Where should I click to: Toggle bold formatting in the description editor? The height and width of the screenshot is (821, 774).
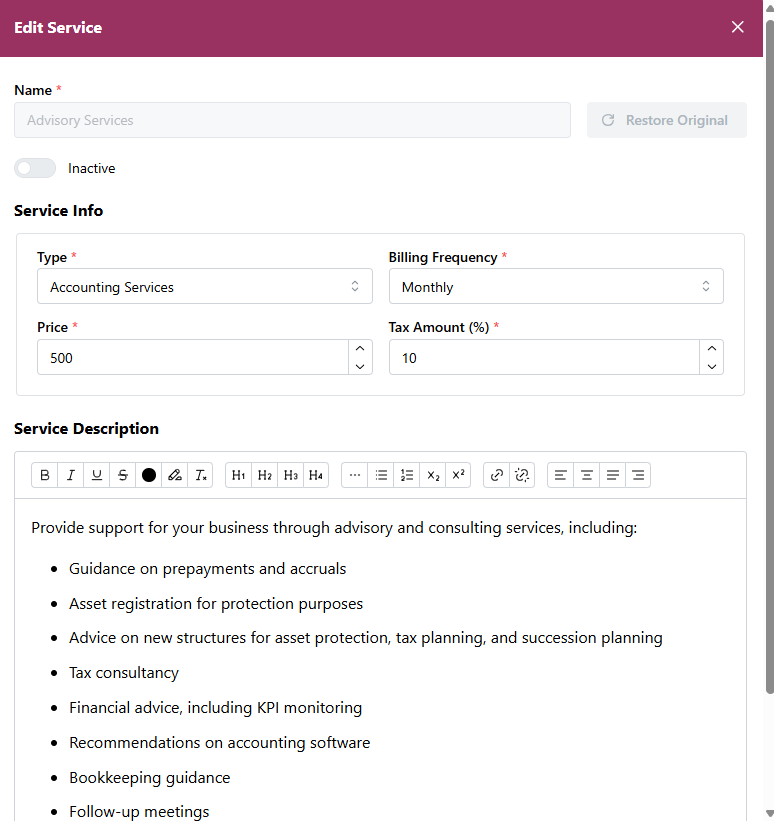tap(45, 475)
